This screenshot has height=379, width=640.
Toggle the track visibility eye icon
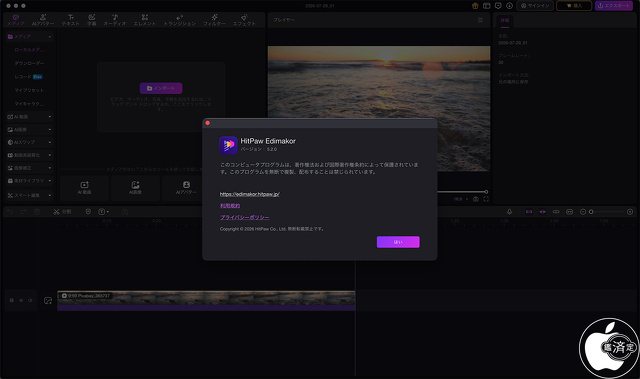21,300
